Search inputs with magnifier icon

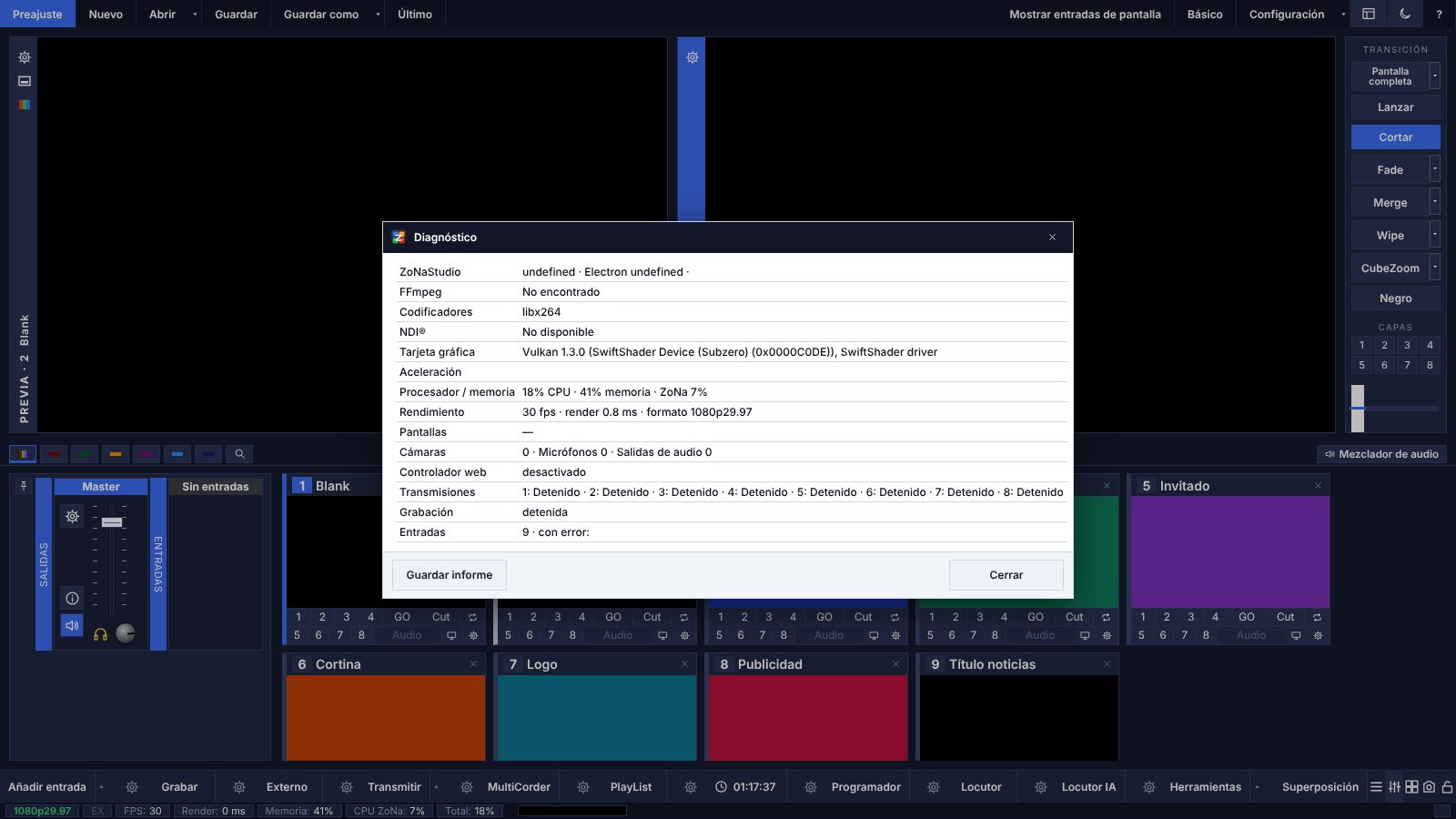pos(239,453)
